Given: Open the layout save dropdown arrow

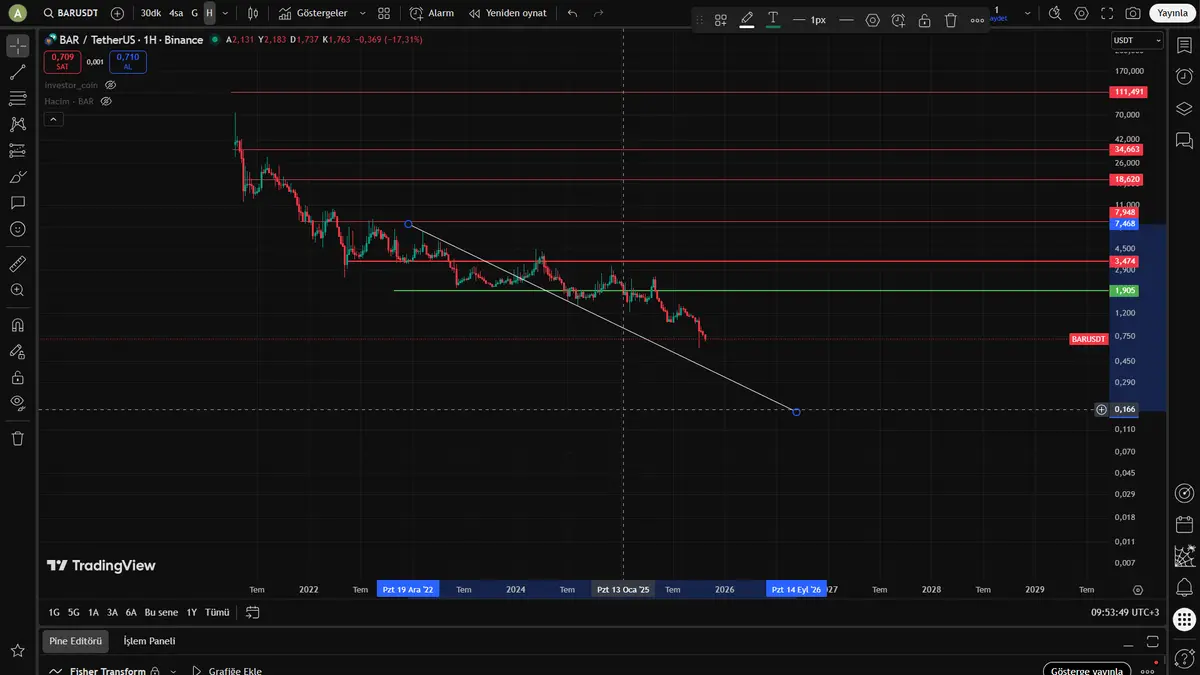Looking at the screenshot, I should pyautogui.click(x=1028, y=14).
